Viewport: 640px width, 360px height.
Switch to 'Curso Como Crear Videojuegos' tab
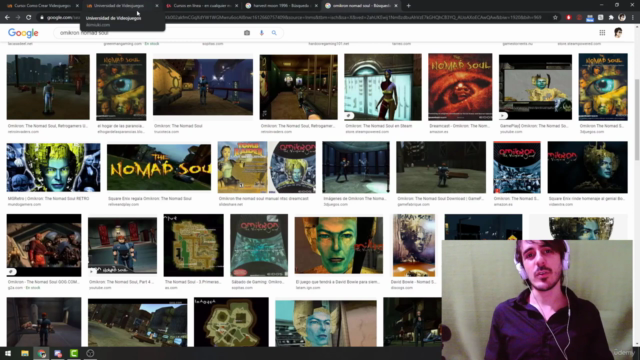(x=41, y=6)
